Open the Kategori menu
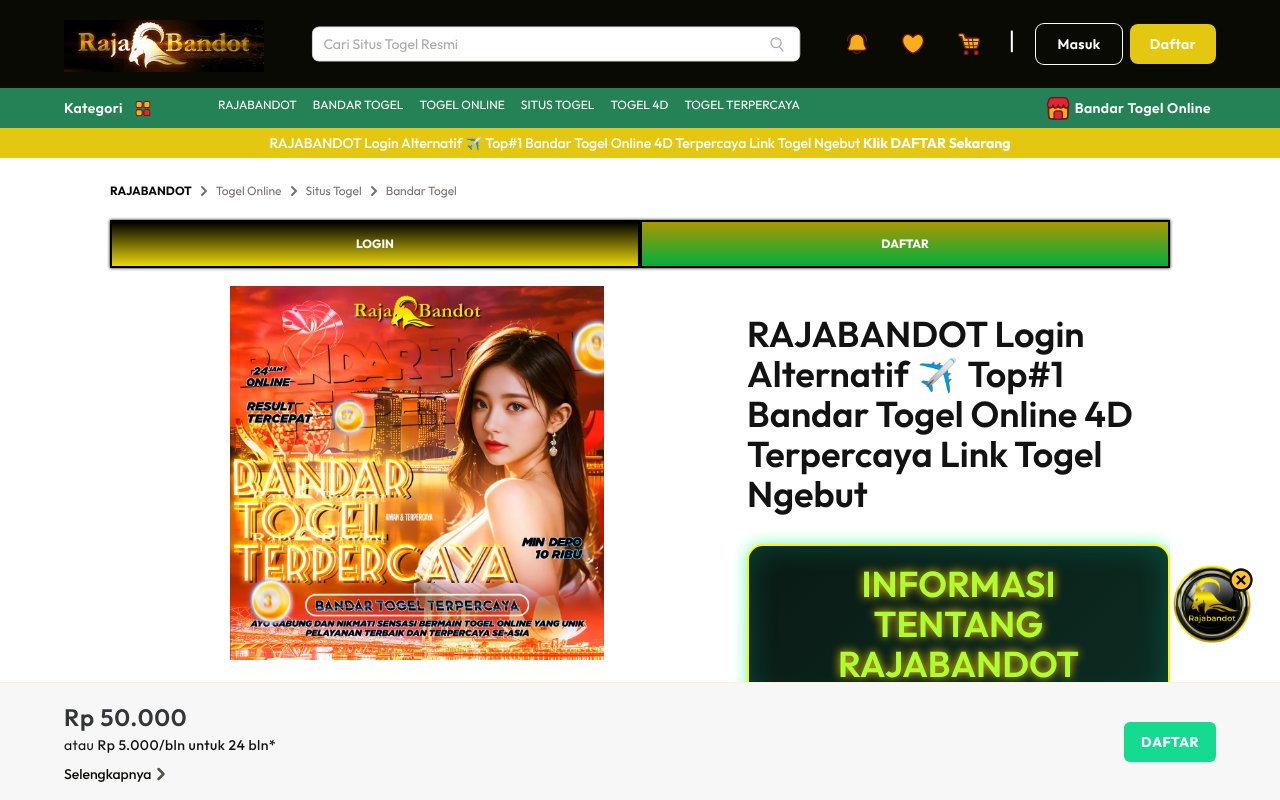The width and height of the screenshot is (1280, 800). 93,108
